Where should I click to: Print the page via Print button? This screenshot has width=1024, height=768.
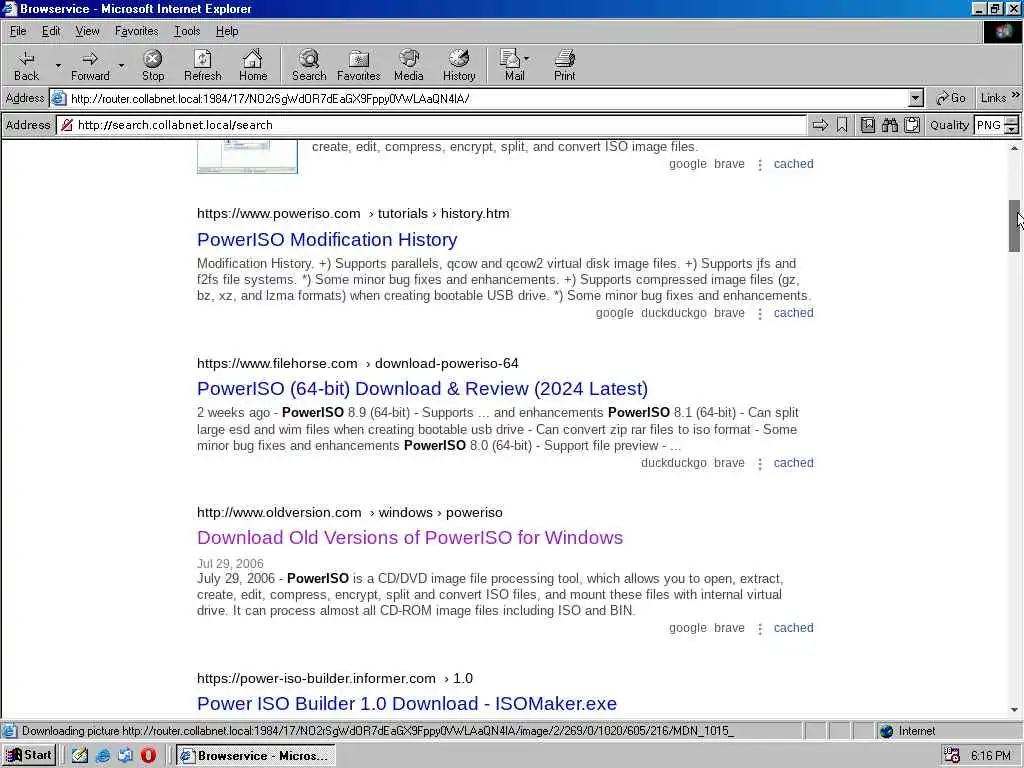click(x=564, y=65)
